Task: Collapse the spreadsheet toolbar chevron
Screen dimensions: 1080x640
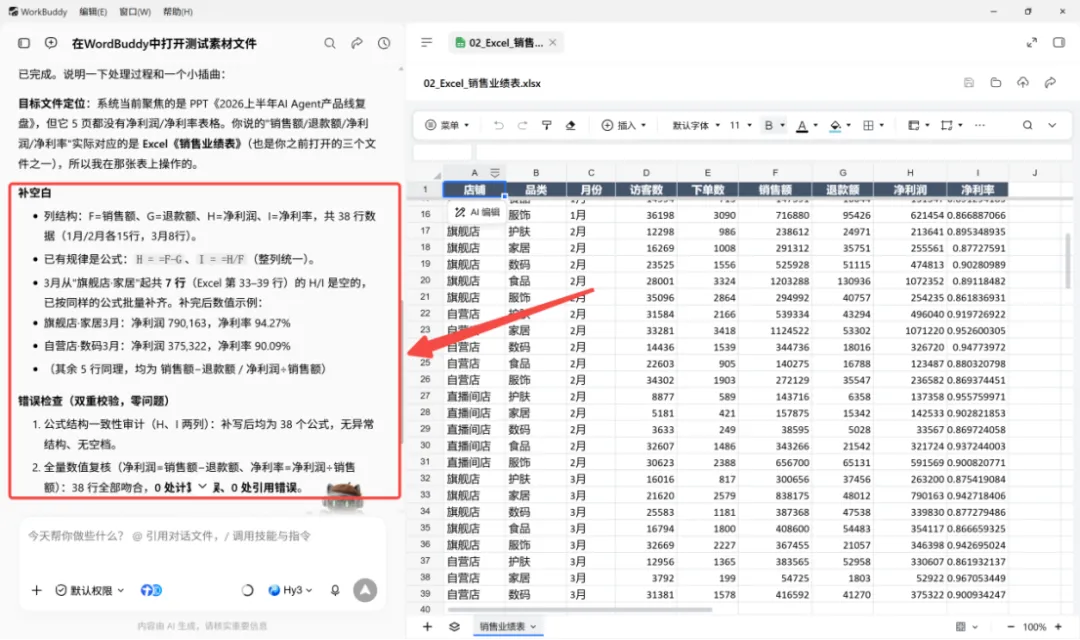Action: pos(1052,125)
